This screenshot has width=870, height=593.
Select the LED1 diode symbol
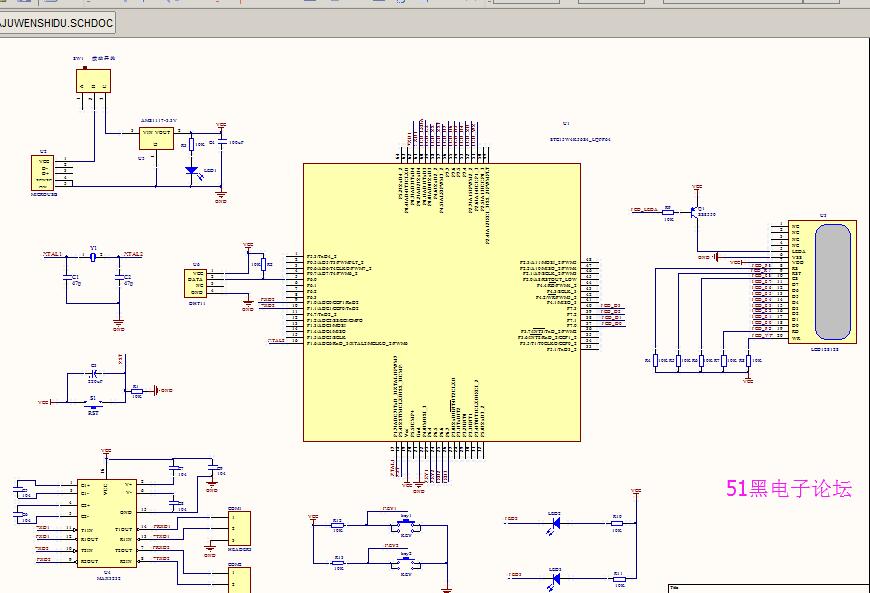pos(192,171)
